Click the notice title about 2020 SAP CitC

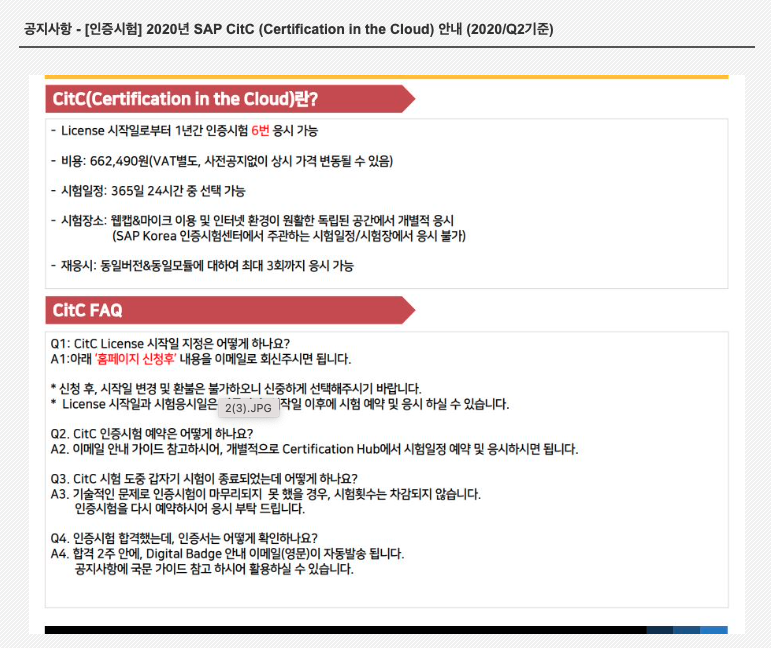click(289, 29)
